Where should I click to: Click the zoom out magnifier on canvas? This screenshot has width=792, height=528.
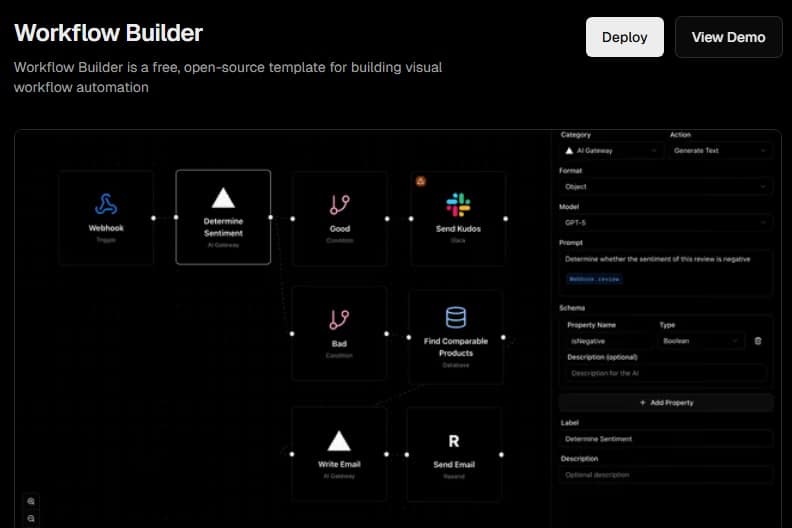click(31, 519)
